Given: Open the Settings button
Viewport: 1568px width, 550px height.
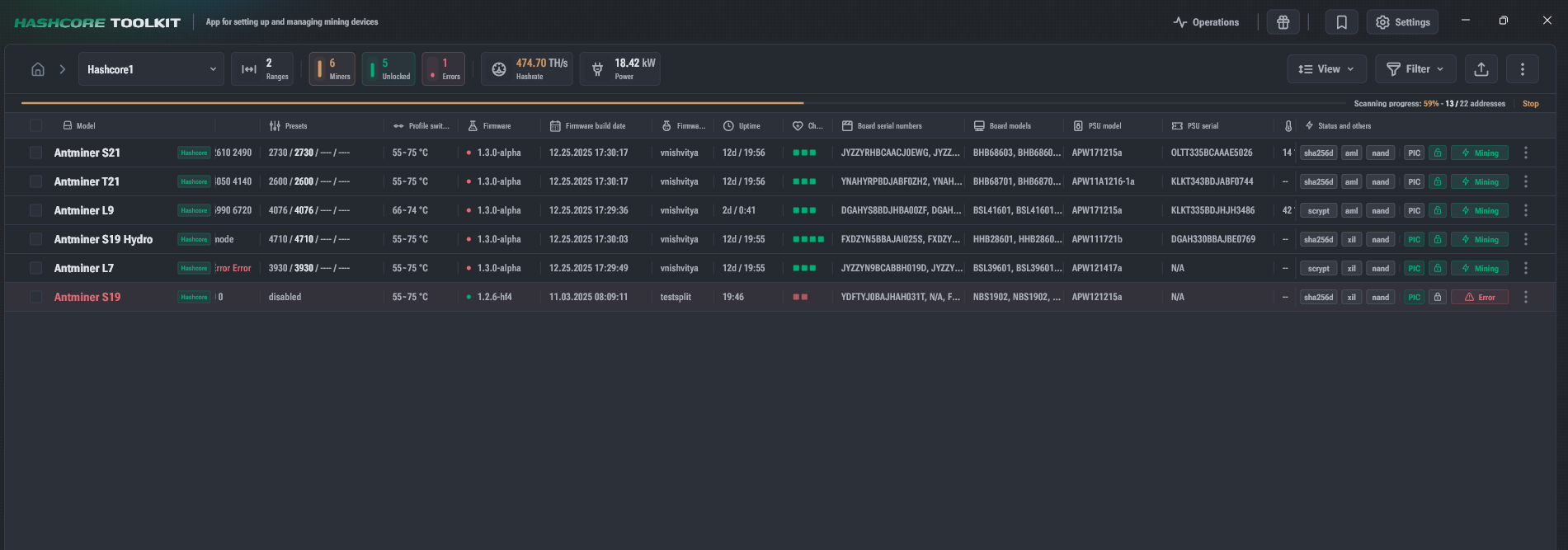Looking at the screenshot, I should pyautogui.click(x=1402, y=22).
